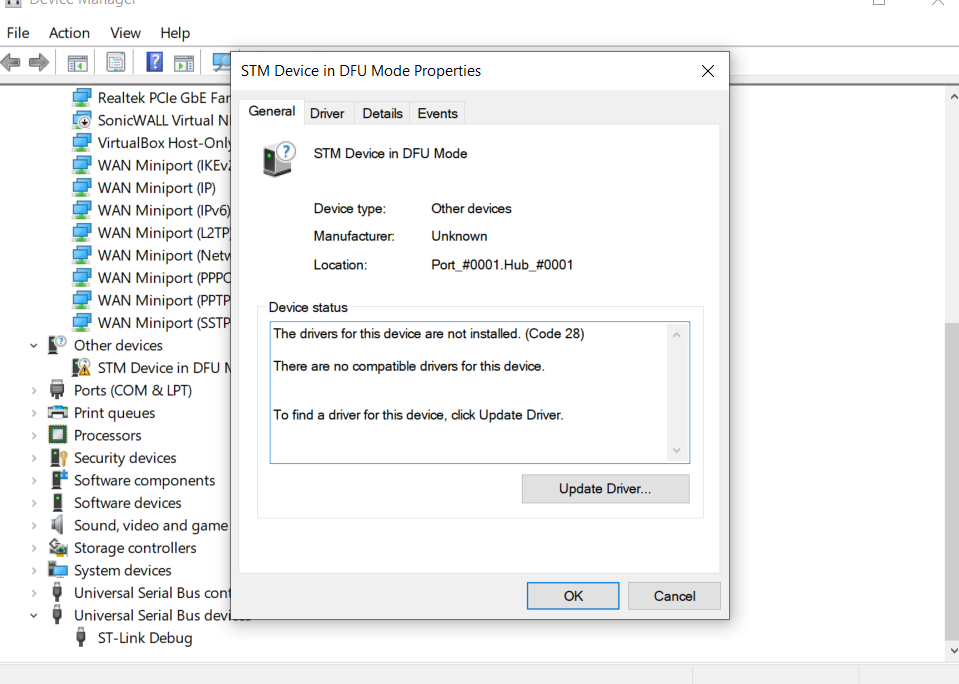Click the Back navigation arrow in the toolbar
The width and height of the screenshot is (959, 684).
(x=10, y=62)
